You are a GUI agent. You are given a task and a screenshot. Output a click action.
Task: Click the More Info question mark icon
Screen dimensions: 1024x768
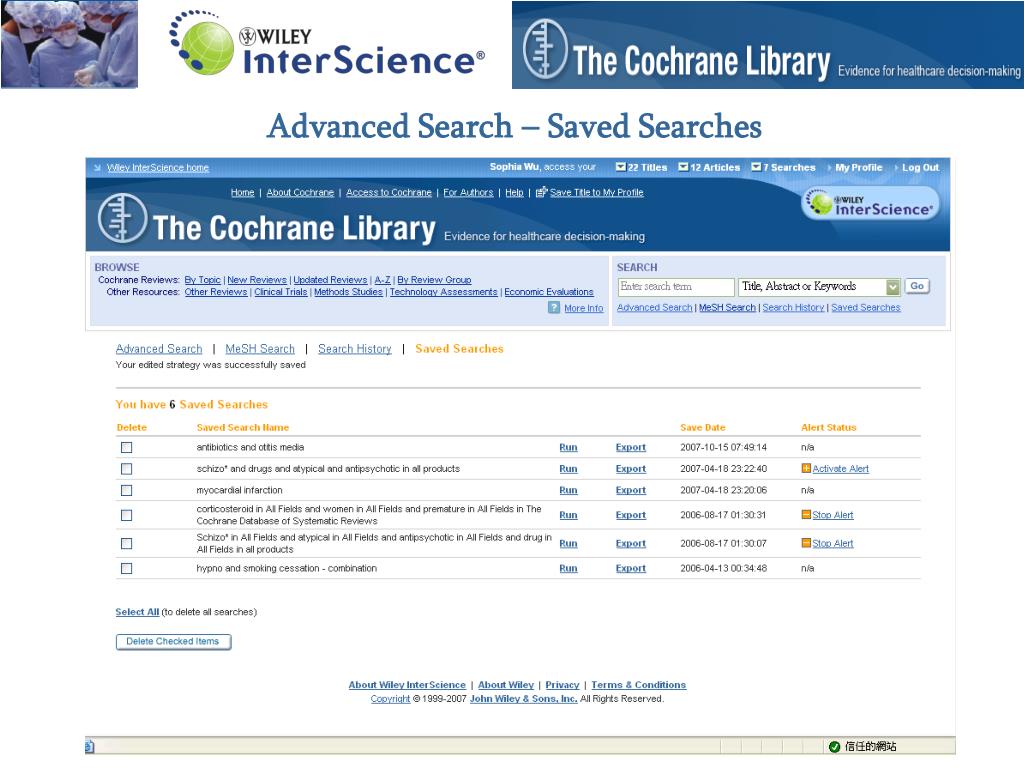click(554, 308)
